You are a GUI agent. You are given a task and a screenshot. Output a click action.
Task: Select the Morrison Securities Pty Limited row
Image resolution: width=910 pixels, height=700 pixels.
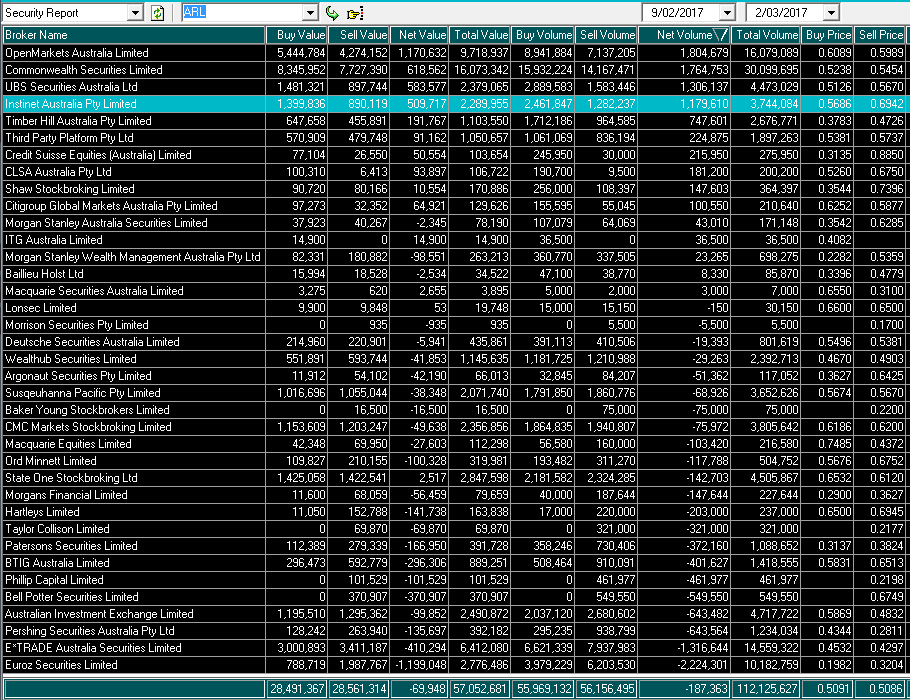pyautogui.click(x=454, y=325)
